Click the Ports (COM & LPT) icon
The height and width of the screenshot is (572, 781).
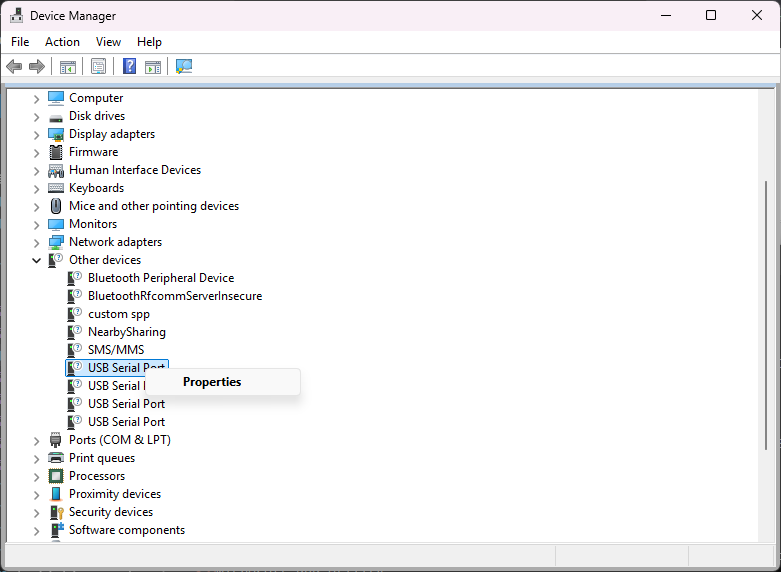pos(56,440)
